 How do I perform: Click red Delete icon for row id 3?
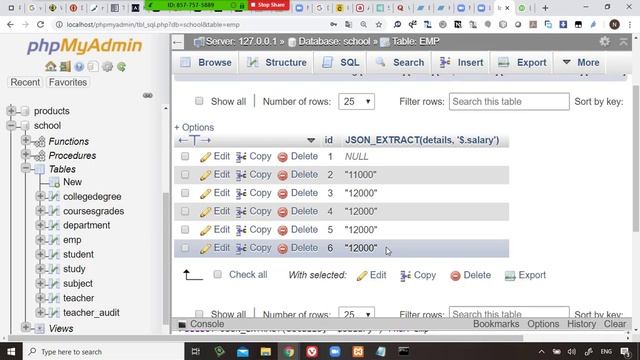(282, 193)
